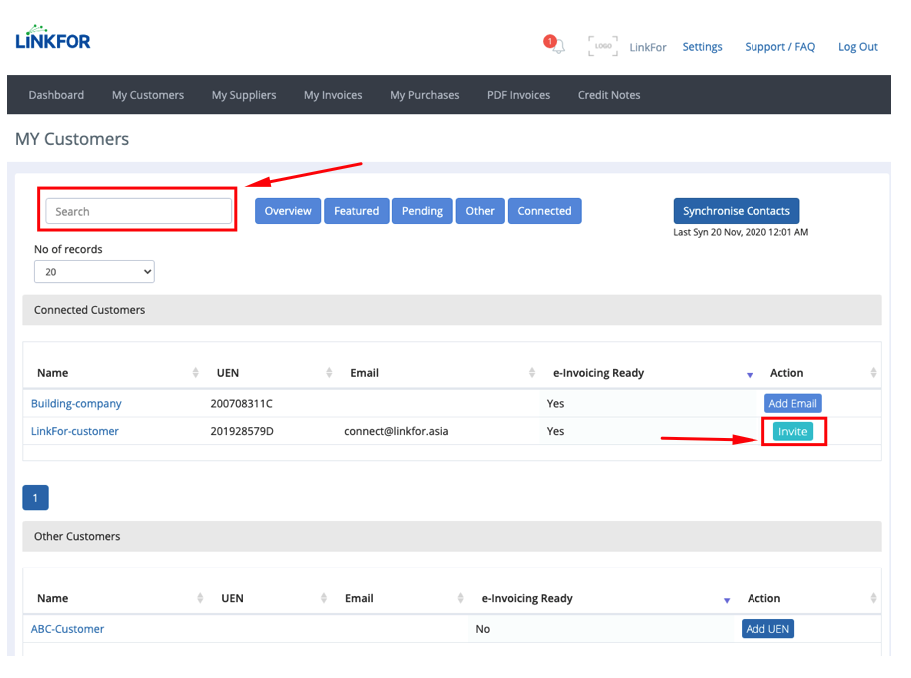Sort Other Customers by UEN column arrows
The image size is (911, 678).
coord(324,598)
